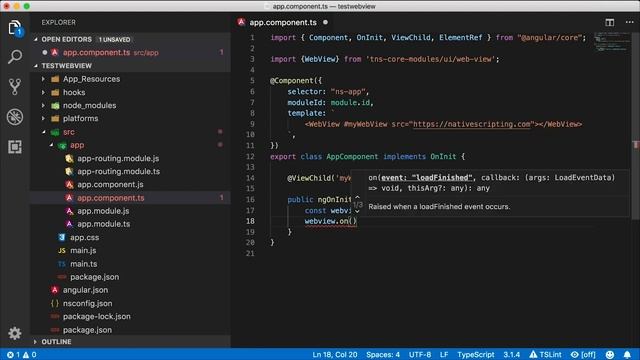Open the Source Control view
The width and height of the screenshot is (640, 360).
15,87
